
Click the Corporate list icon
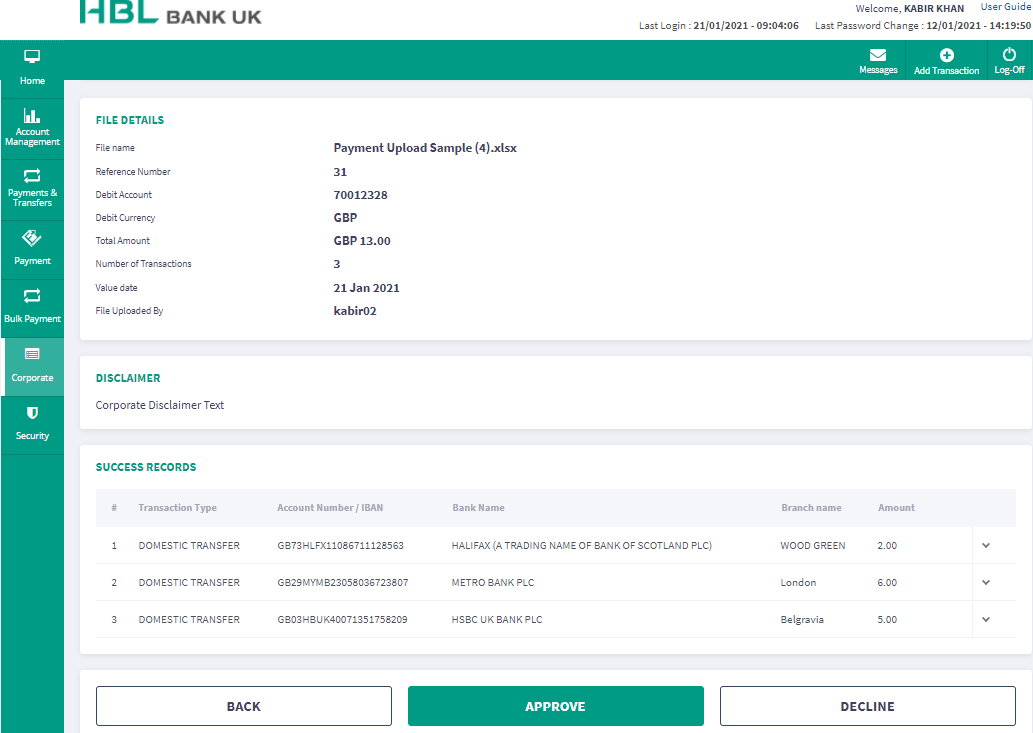32,354
